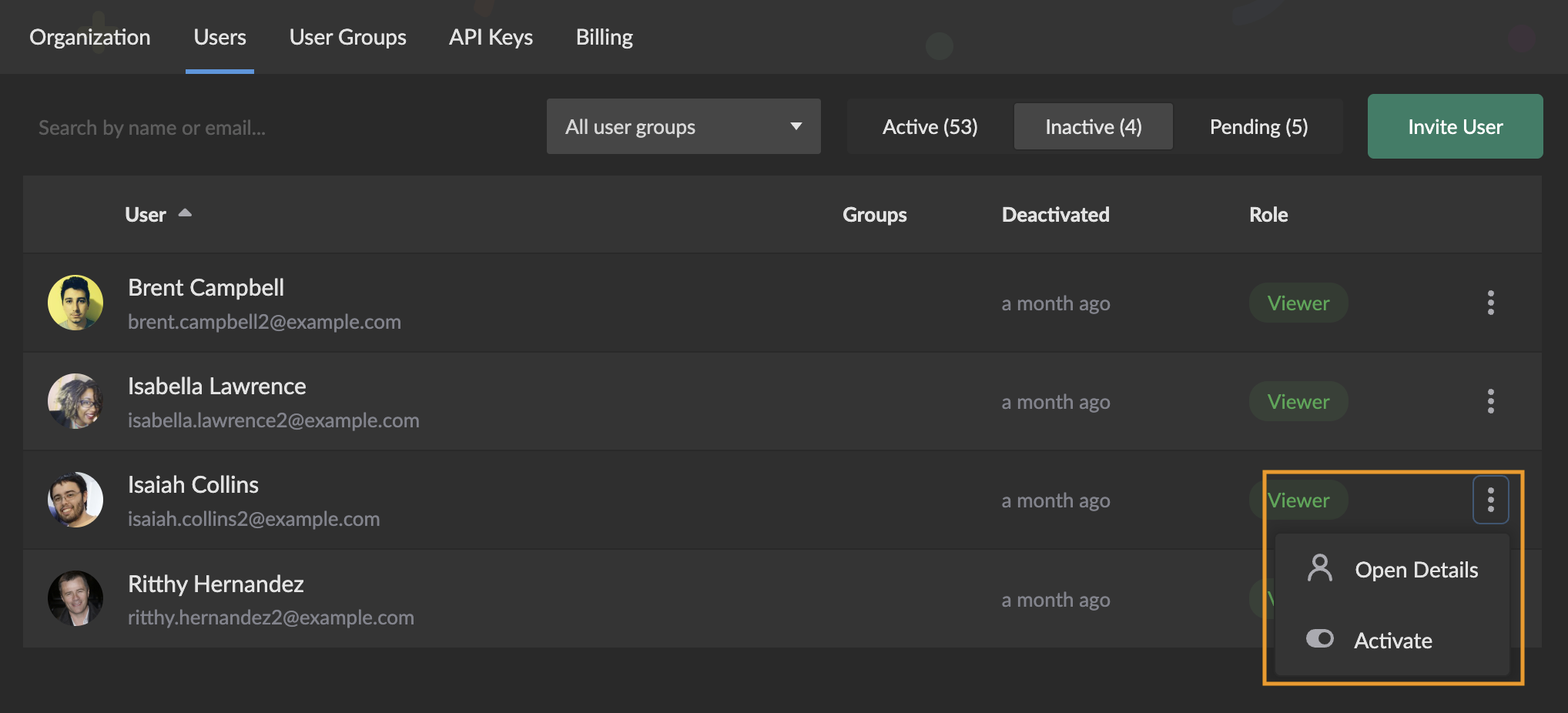Open Brent Campbell's three-dot actions menu
This screenshot has width=1568, height=713.
1490,303
